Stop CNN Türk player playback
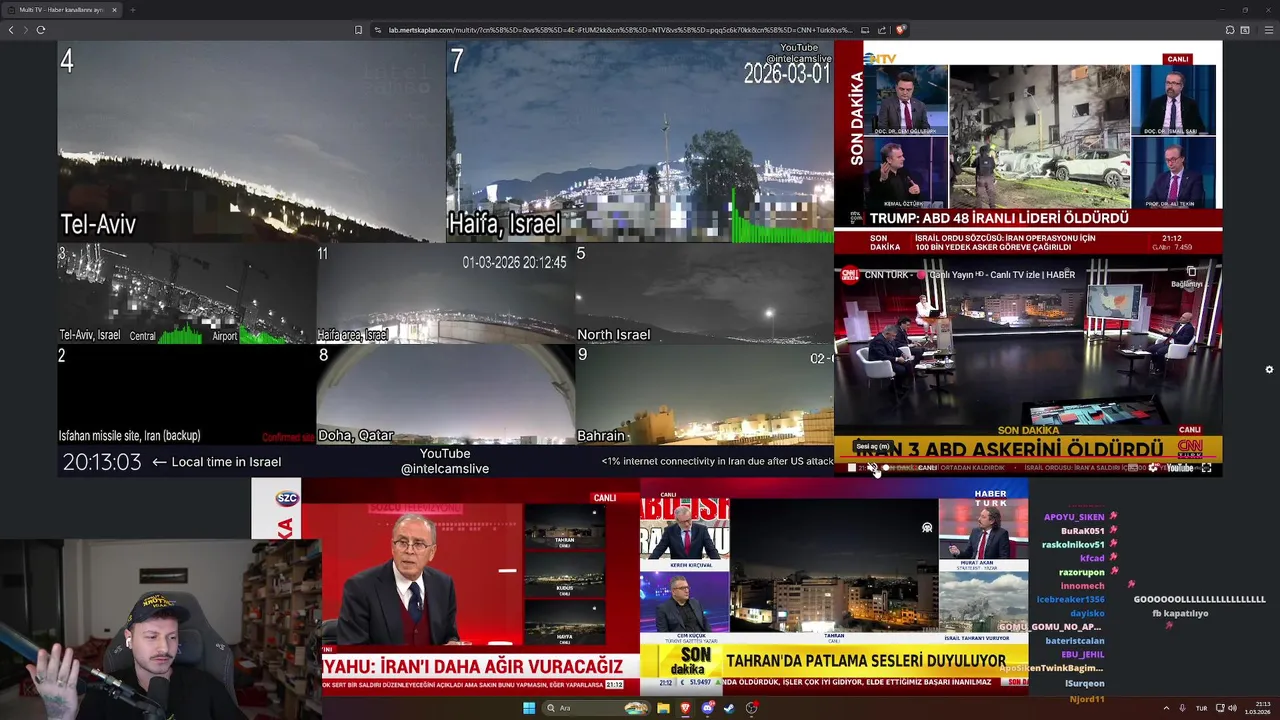 (851, 467)
